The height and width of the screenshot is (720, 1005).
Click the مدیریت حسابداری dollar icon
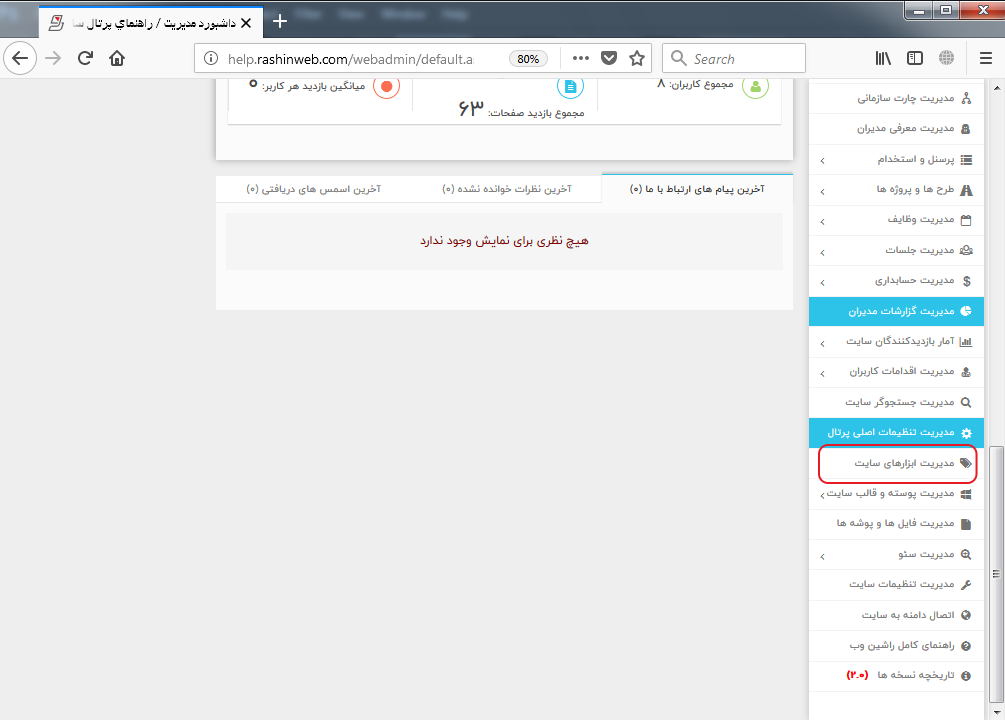point(967,281)
